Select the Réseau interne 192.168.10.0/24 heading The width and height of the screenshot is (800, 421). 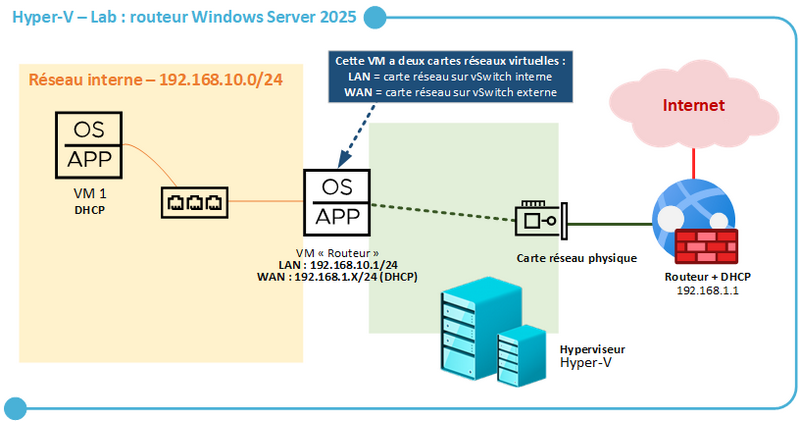coord(156,80)
